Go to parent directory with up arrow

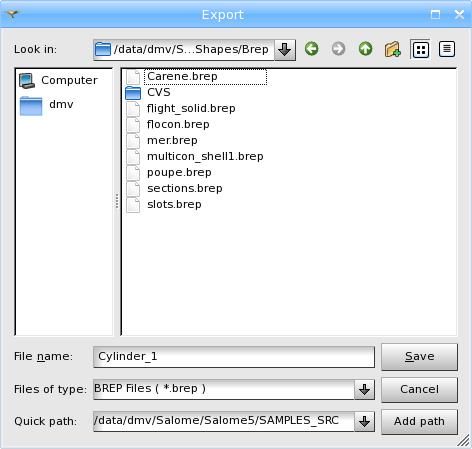click(365, 49)
